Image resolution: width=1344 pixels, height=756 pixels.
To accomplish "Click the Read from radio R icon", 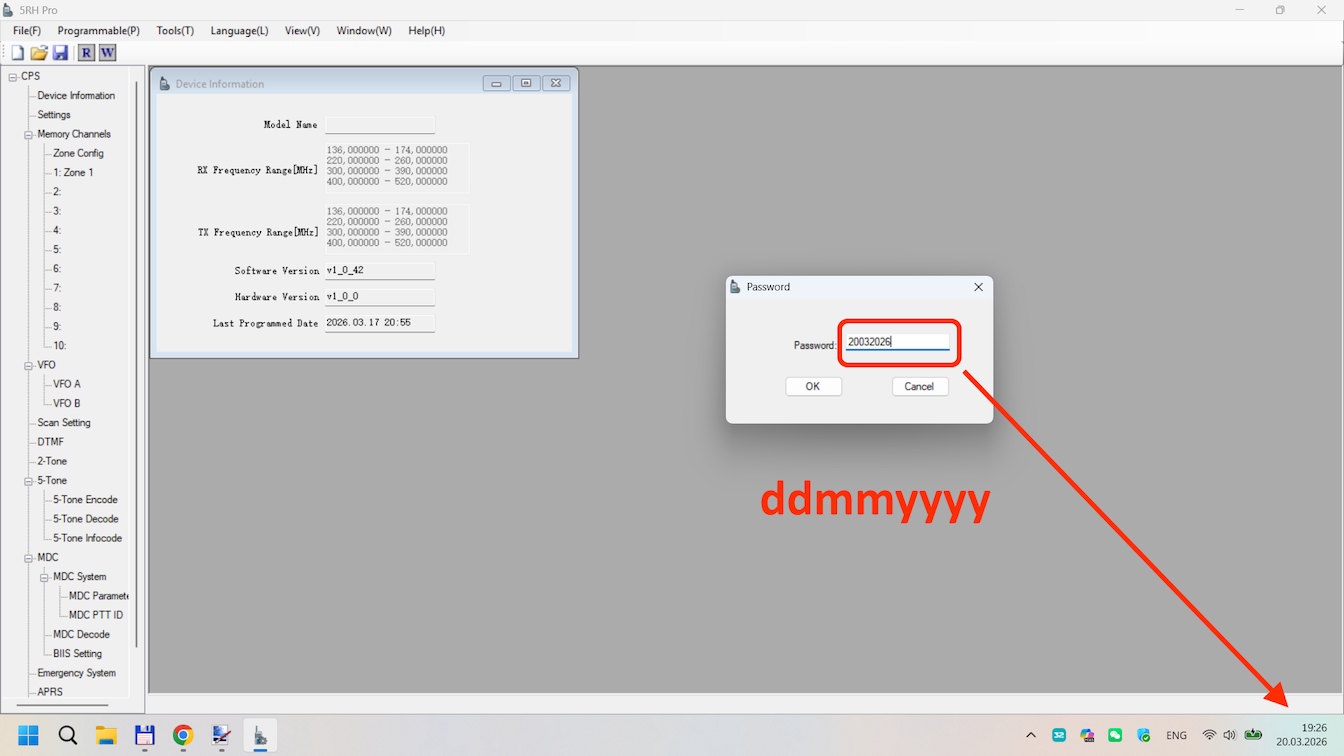I will point(87,53).
